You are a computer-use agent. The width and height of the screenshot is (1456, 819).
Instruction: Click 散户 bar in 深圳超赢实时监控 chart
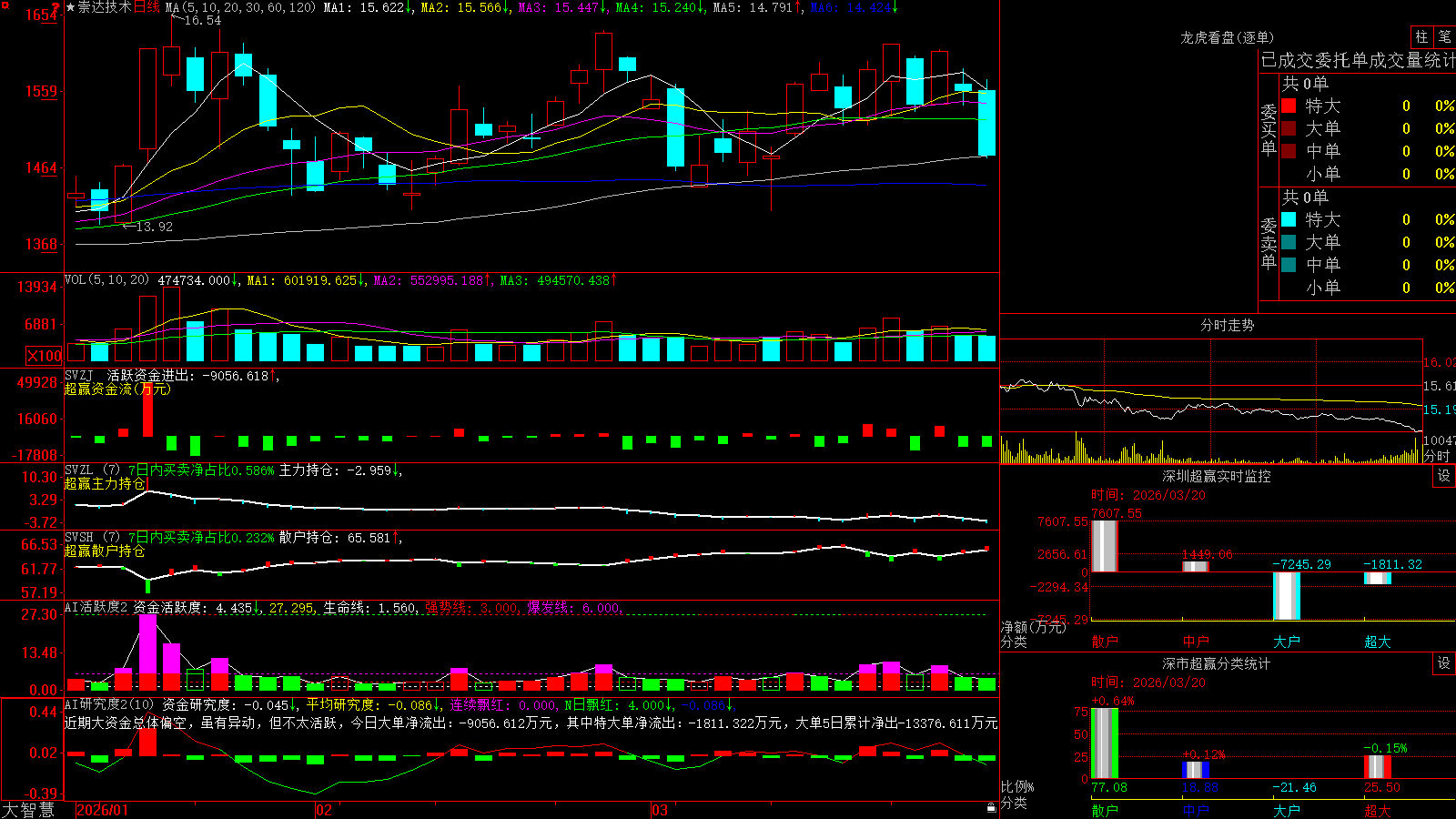1104,546
